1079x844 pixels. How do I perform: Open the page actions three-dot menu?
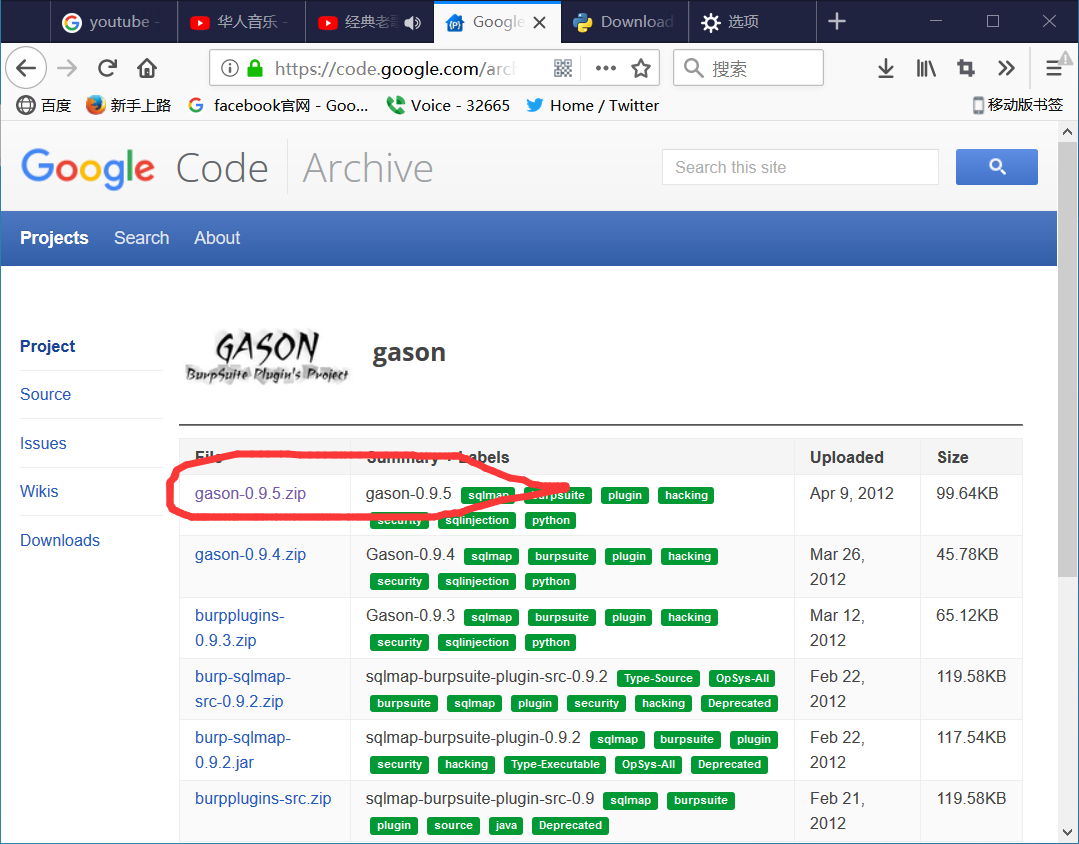606,68
